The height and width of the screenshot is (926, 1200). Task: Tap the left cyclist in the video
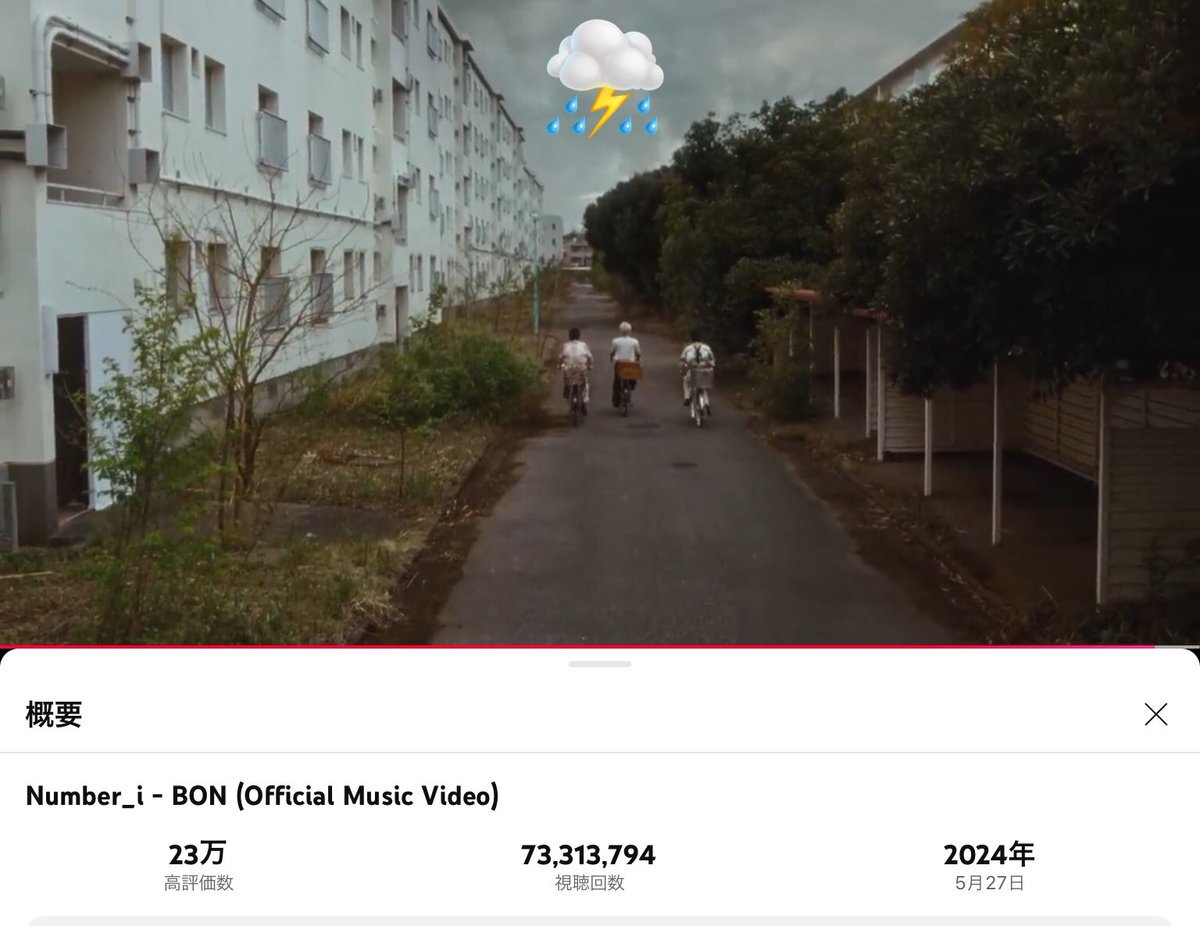[x=575, y=375]
